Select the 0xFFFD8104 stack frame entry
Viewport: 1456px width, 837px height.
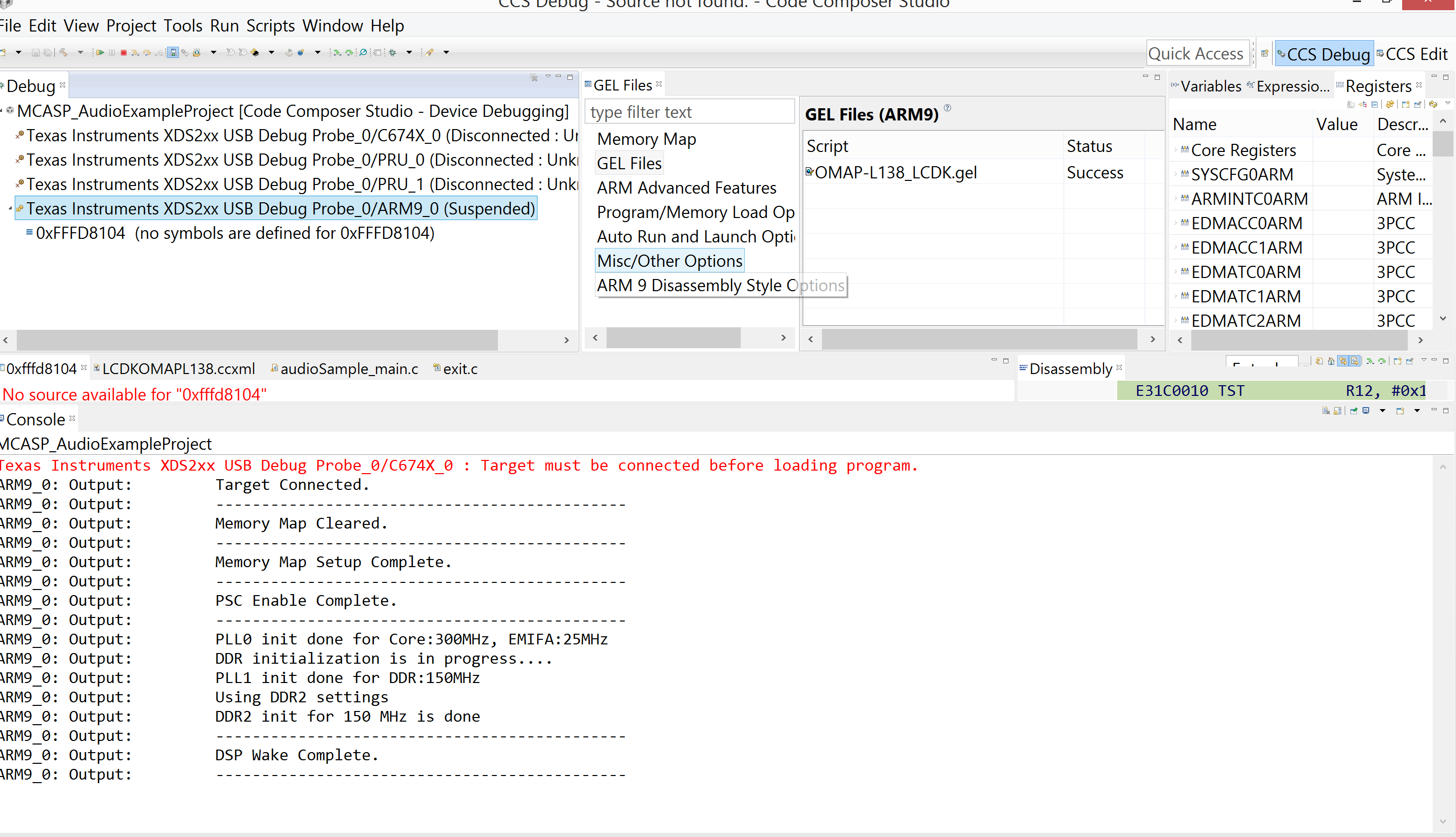tap(230, 233)
